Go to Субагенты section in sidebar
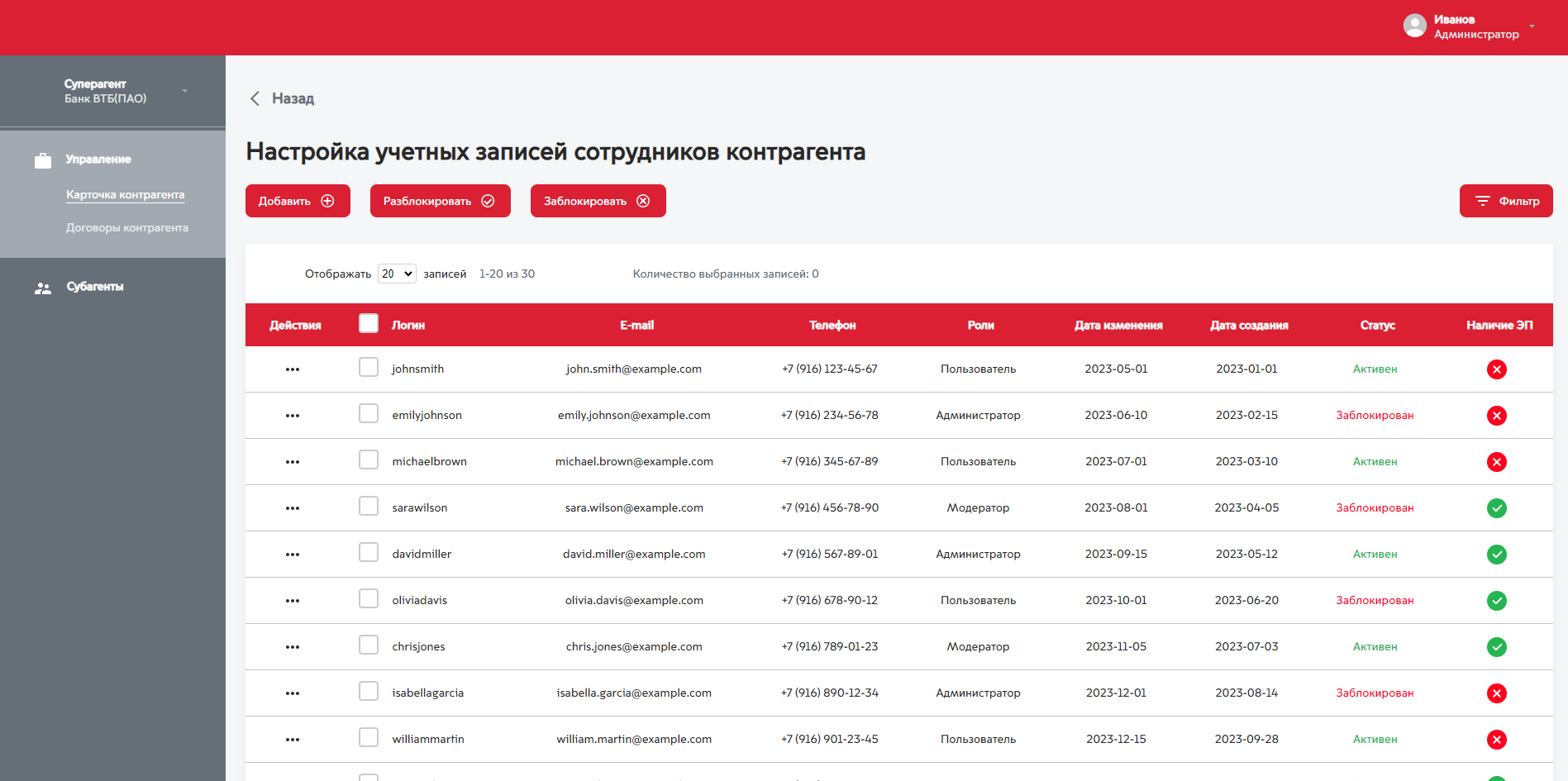Screen dimensions: 1568x781 tap(95, 287)
